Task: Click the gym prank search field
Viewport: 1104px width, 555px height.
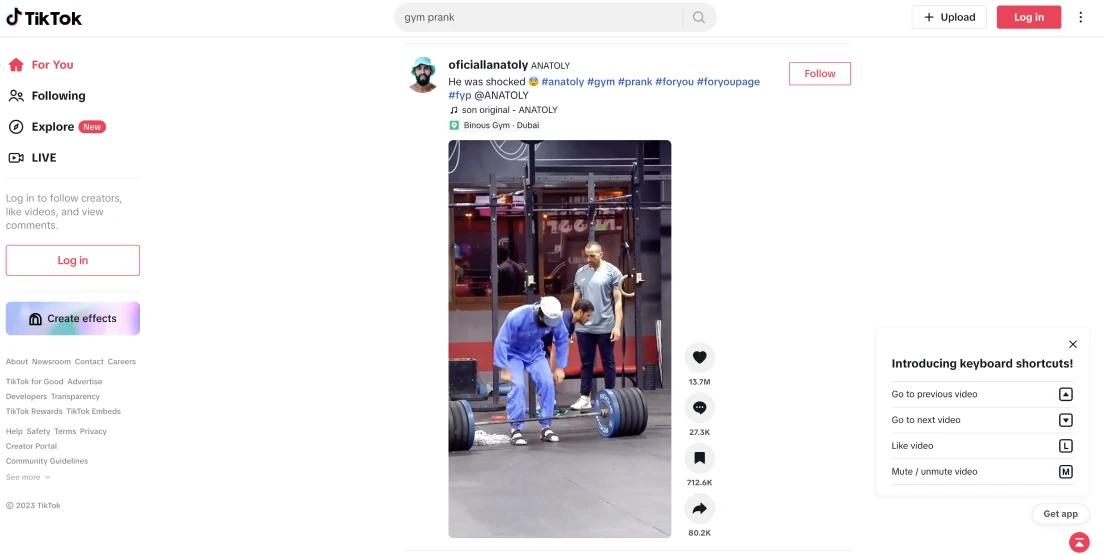Action: pos(539,18)
